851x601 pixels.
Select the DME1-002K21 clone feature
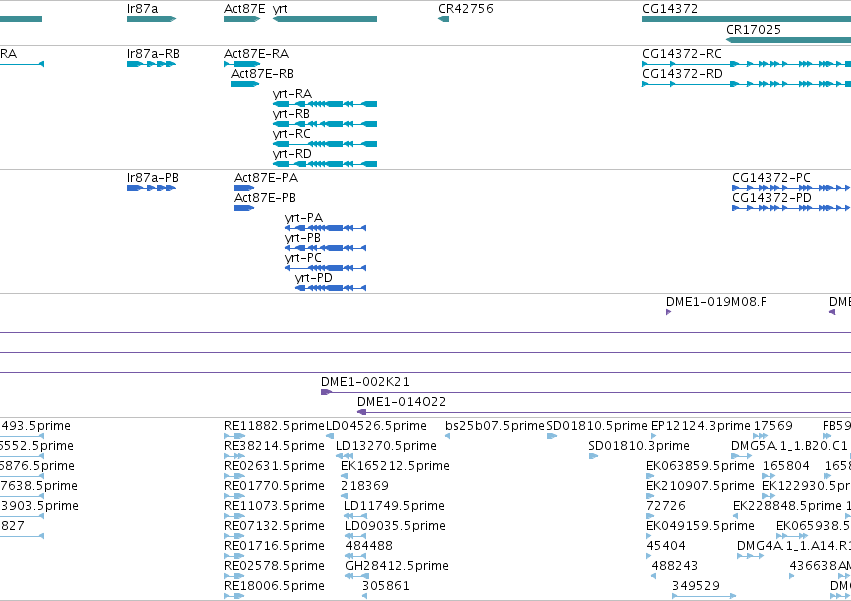tap(586, 392)
